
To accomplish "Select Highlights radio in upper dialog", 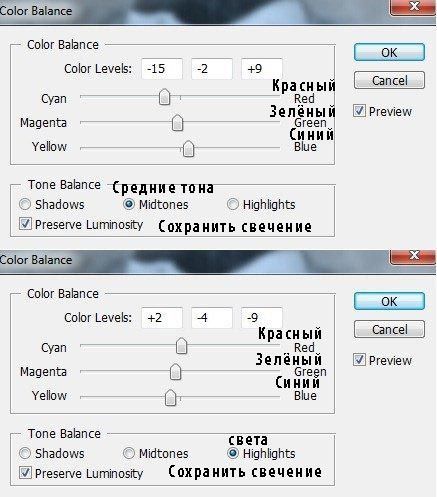I will coord(233,204).
